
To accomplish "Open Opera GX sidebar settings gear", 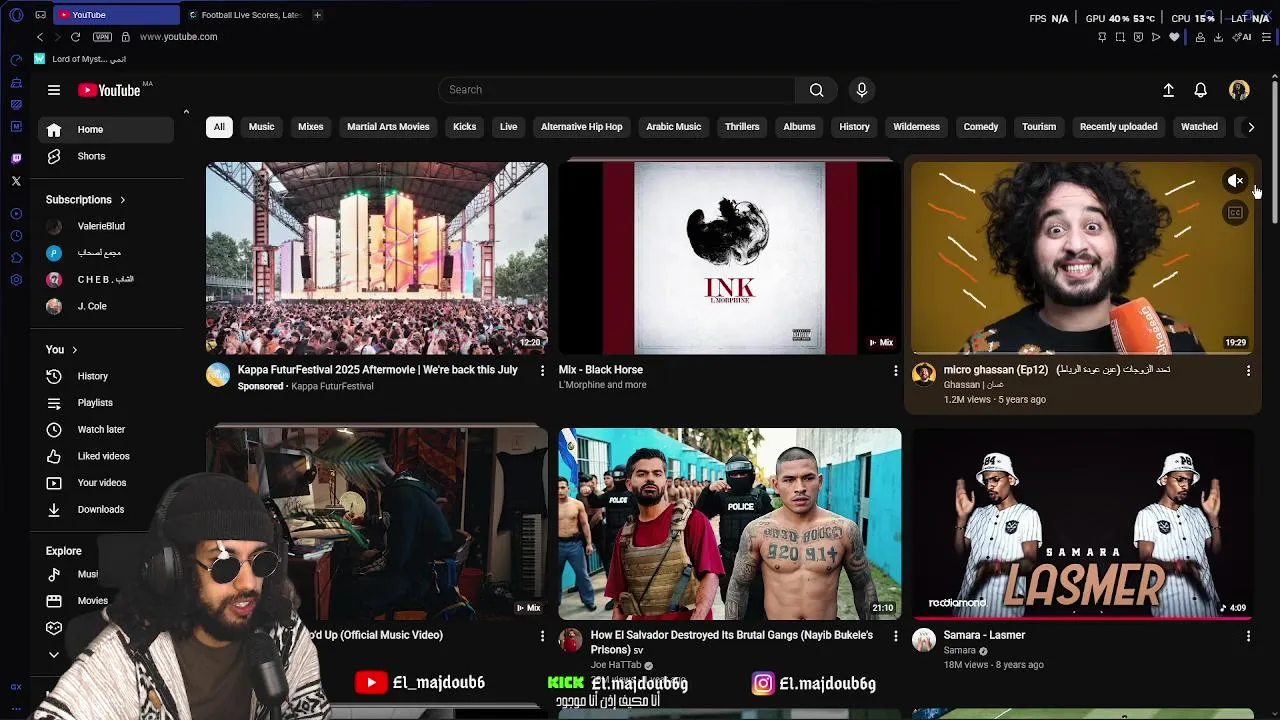I will click(x=16, y=280).
